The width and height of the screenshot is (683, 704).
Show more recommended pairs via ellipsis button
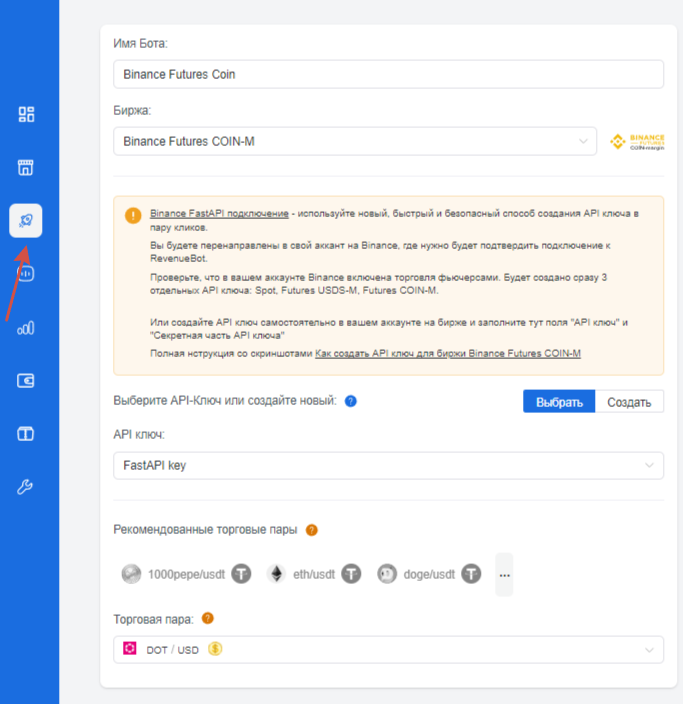pos(504,575)
